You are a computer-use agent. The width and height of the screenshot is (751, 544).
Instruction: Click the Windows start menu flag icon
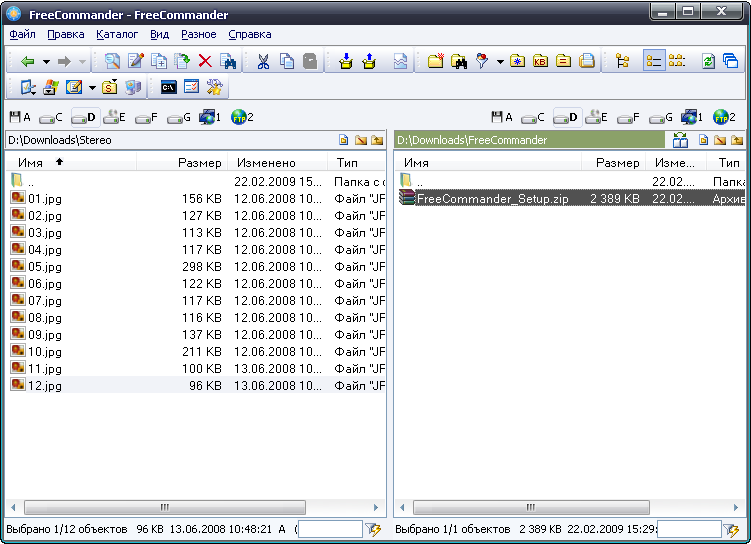[x=51, y=87]
